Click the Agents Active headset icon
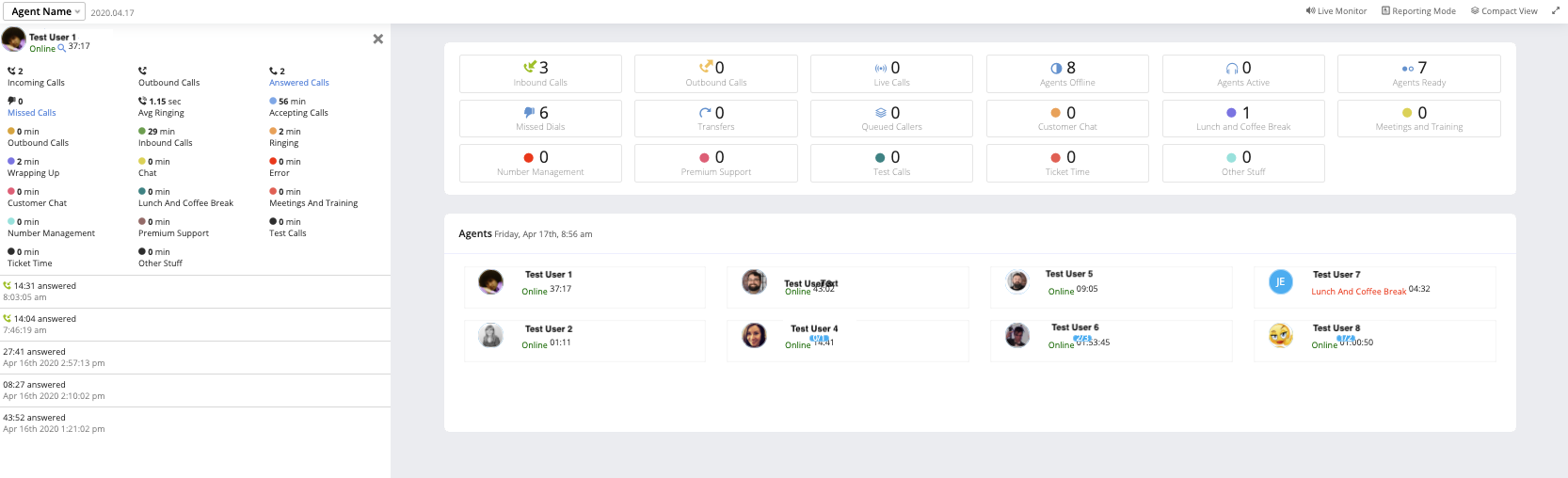This screenshot has height=478, width=1568. [x=1232, y=68]
